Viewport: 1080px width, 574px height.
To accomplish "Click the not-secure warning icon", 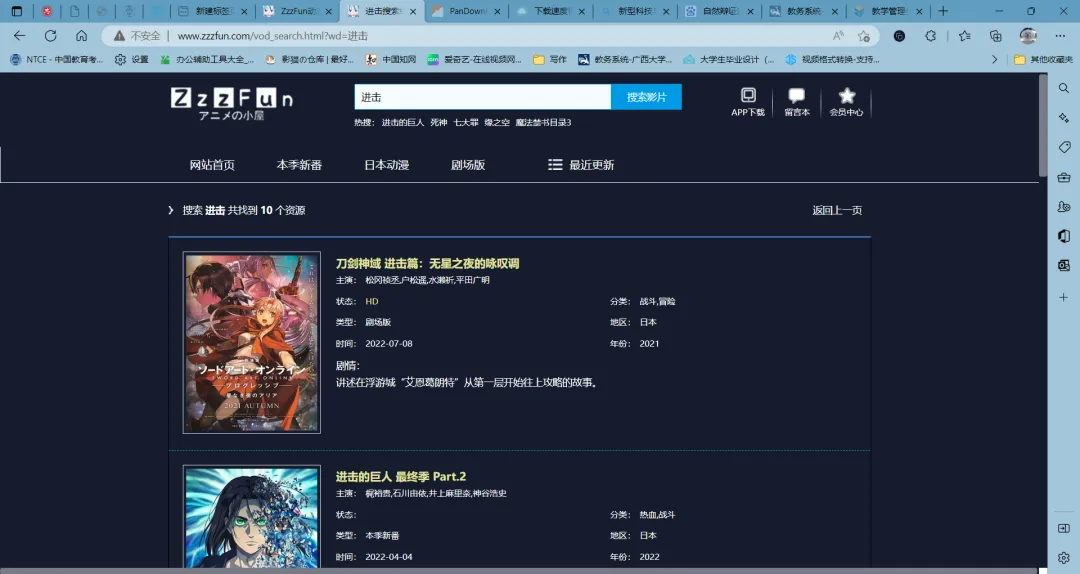I will [x=119, y=36].
